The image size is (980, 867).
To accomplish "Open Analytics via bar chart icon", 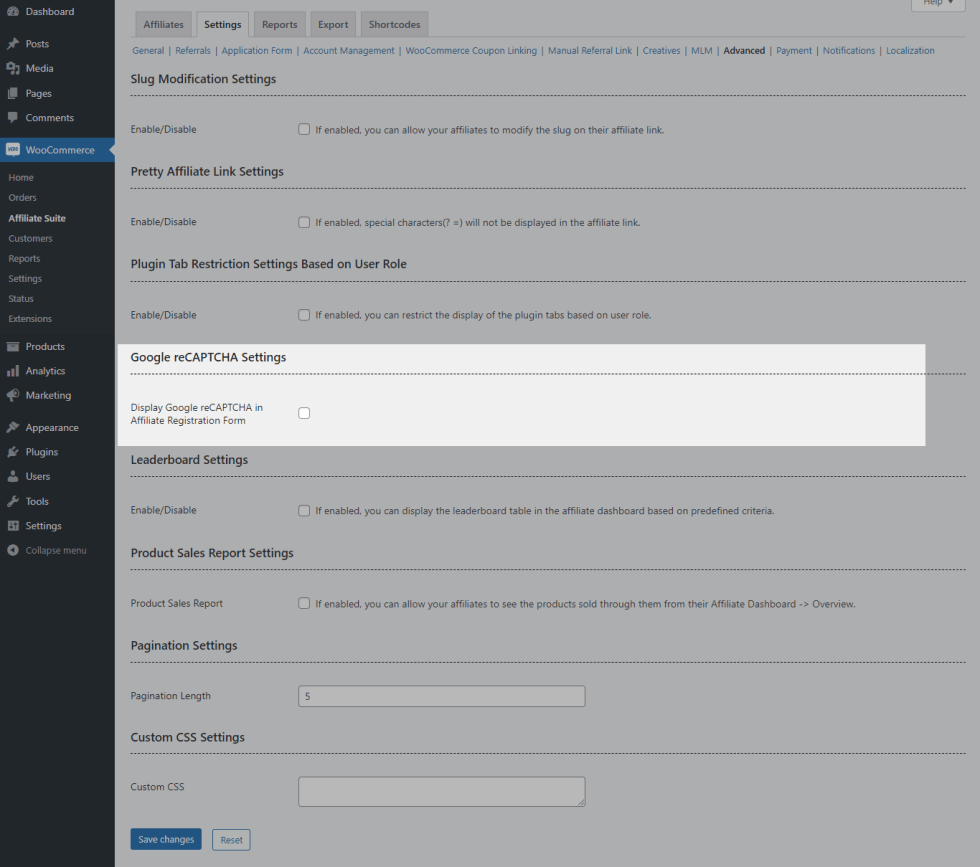I will coord(13,371).
